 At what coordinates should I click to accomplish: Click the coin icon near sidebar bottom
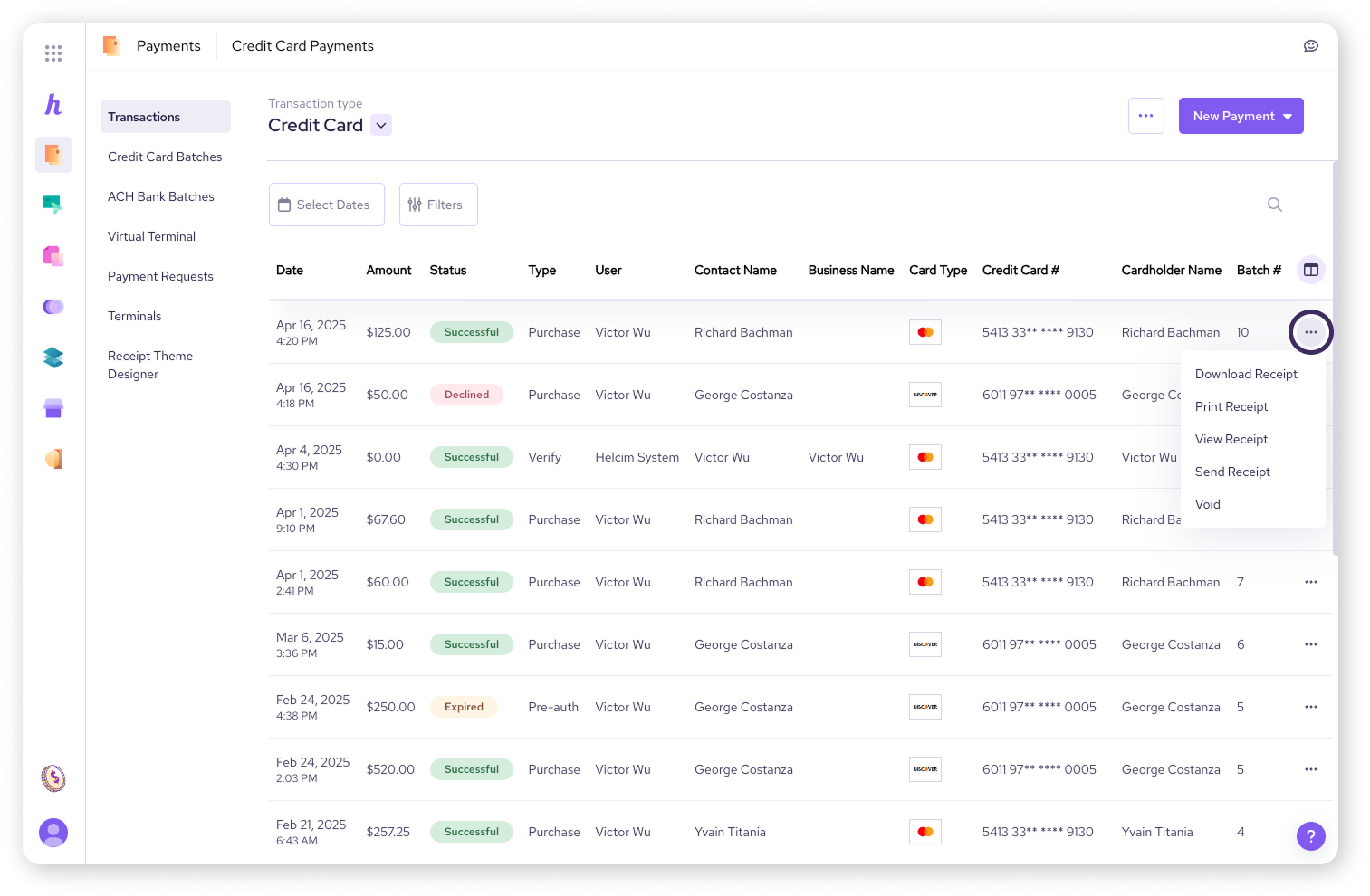click(53, 778)
